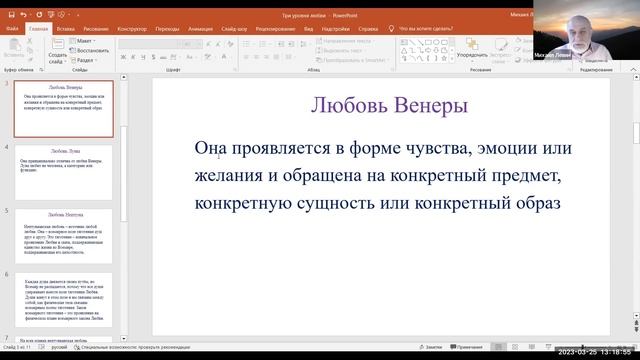Decrease the font size
The image size is (640, 360).
coord(218,44)
